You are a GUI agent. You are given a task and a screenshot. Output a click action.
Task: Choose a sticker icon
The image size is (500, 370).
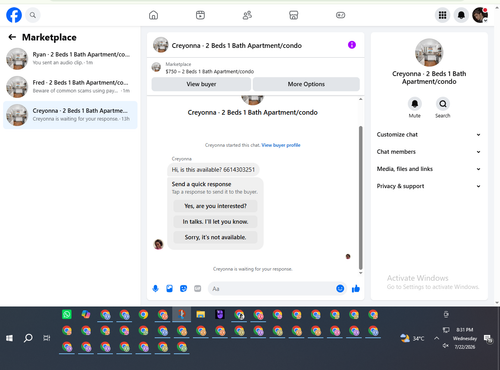tap(183, 289)
